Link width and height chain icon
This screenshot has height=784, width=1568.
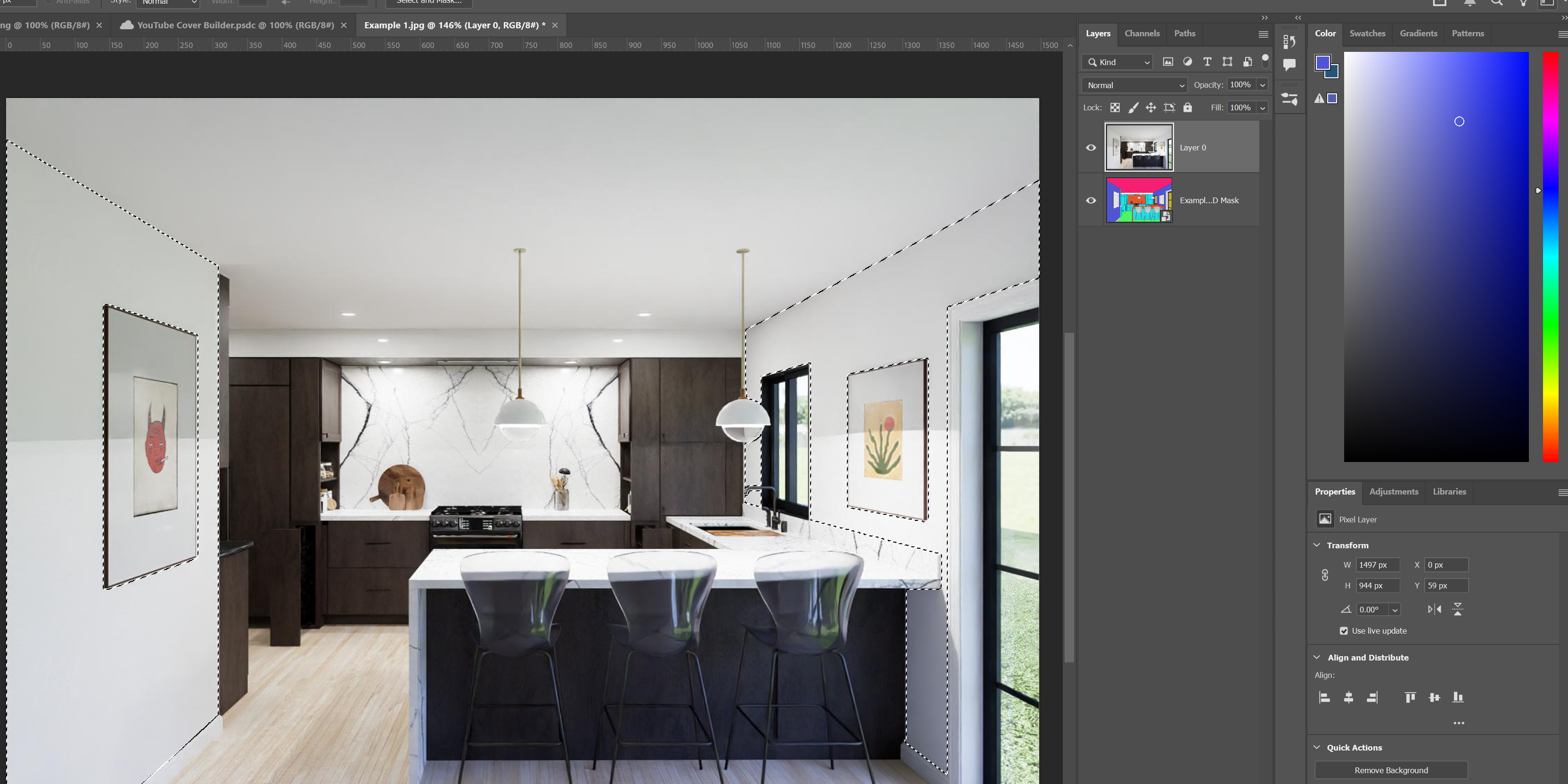click(1324, 575)
